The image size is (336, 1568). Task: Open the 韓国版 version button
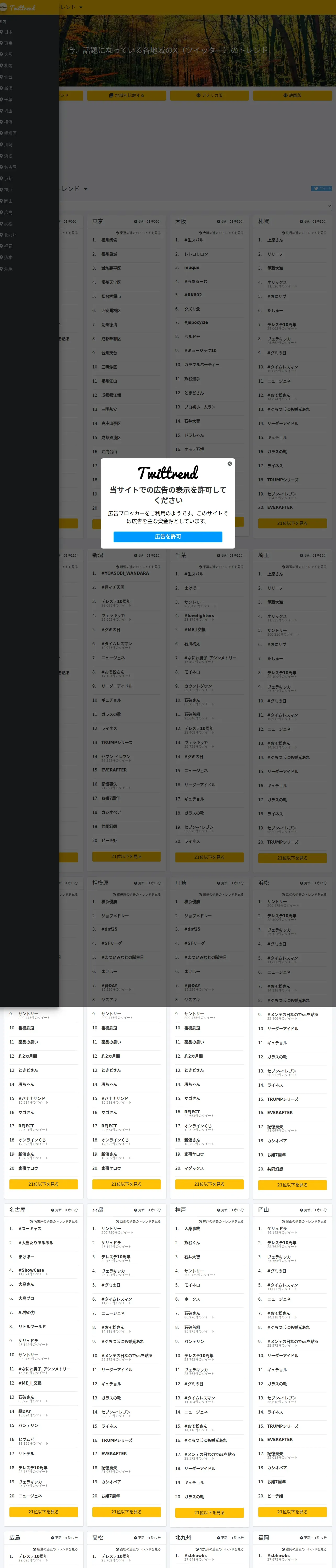293,96
